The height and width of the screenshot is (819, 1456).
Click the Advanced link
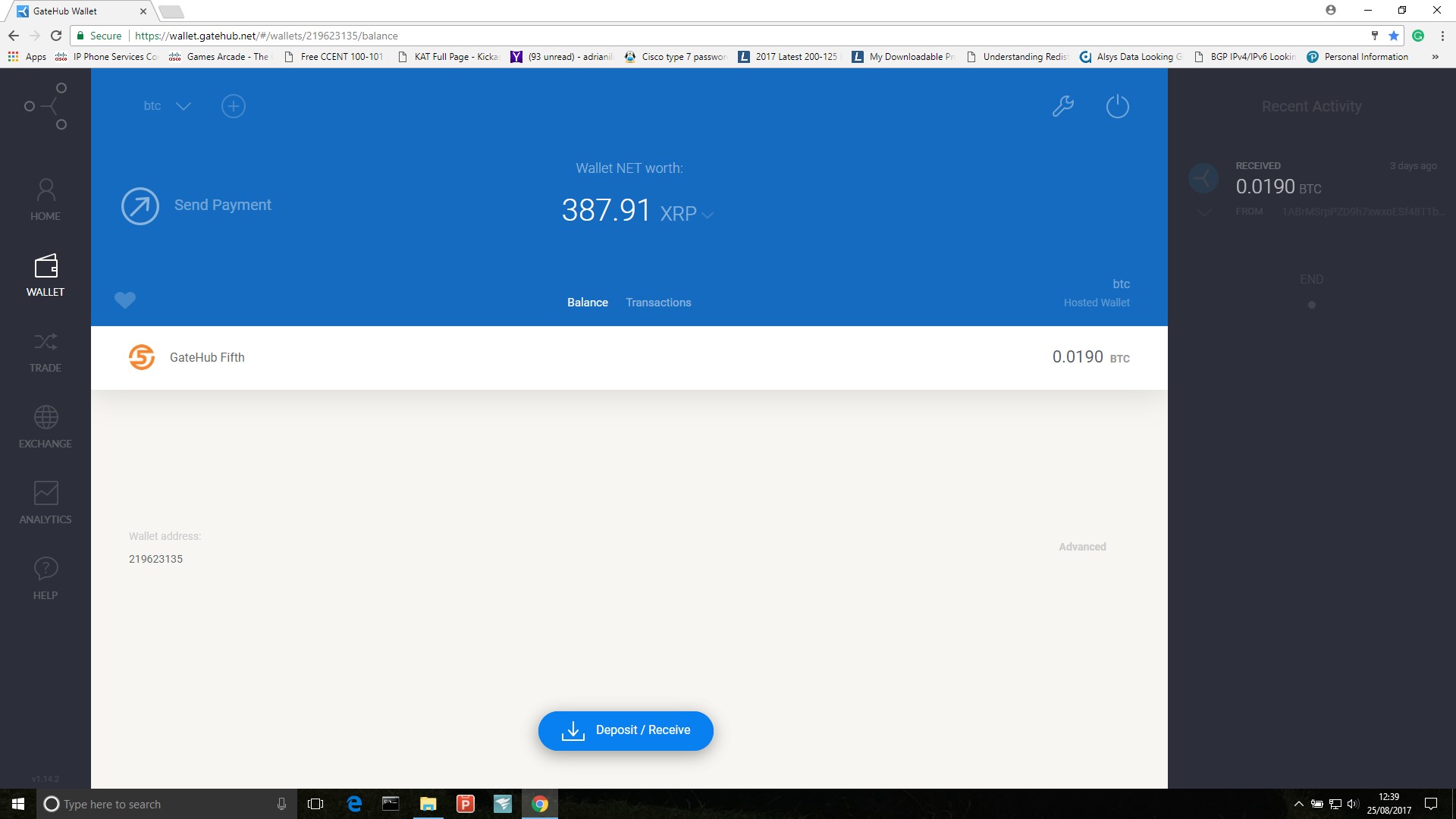(x=1082, y=547)
